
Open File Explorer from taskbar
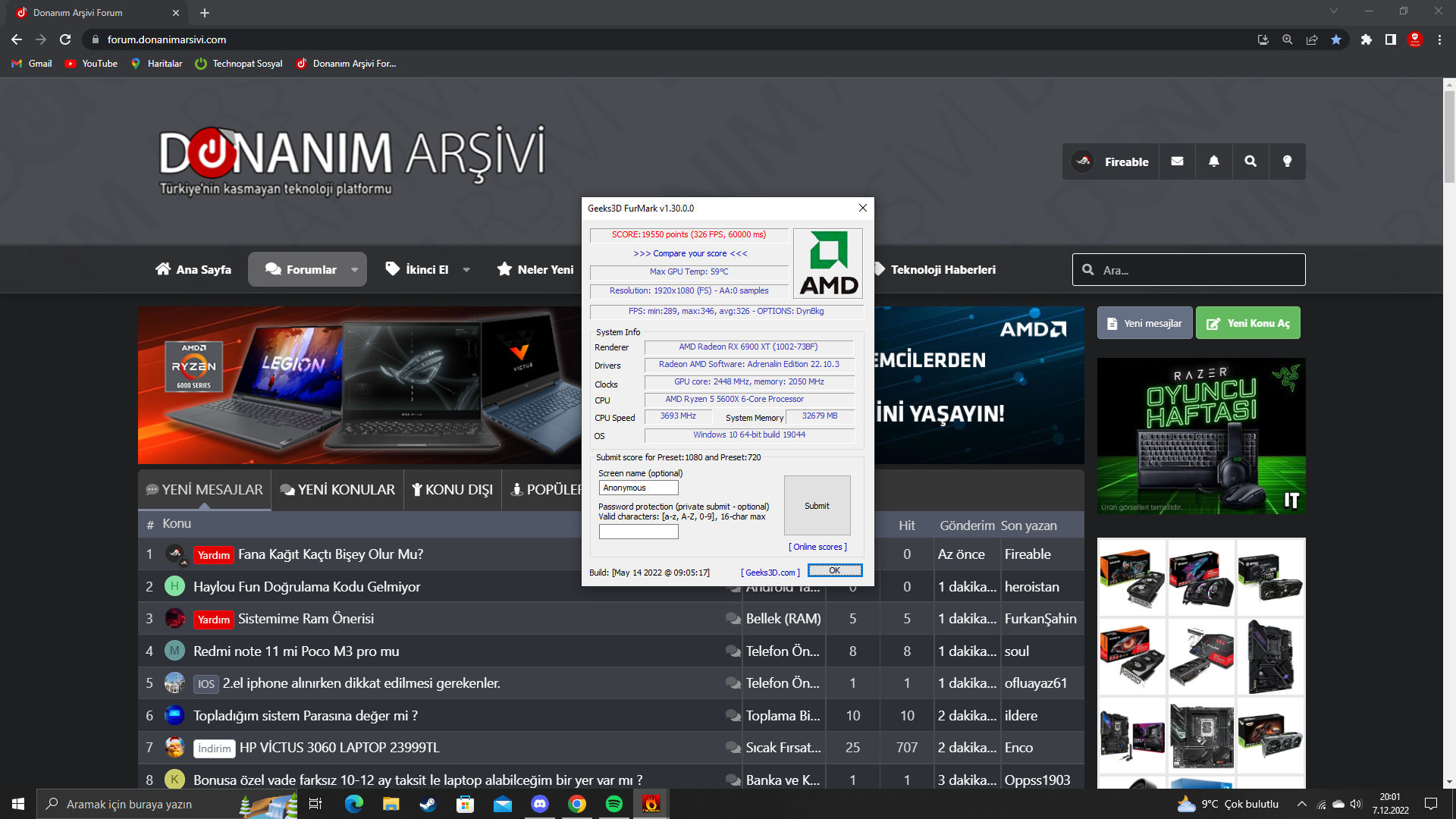(391, 804)
